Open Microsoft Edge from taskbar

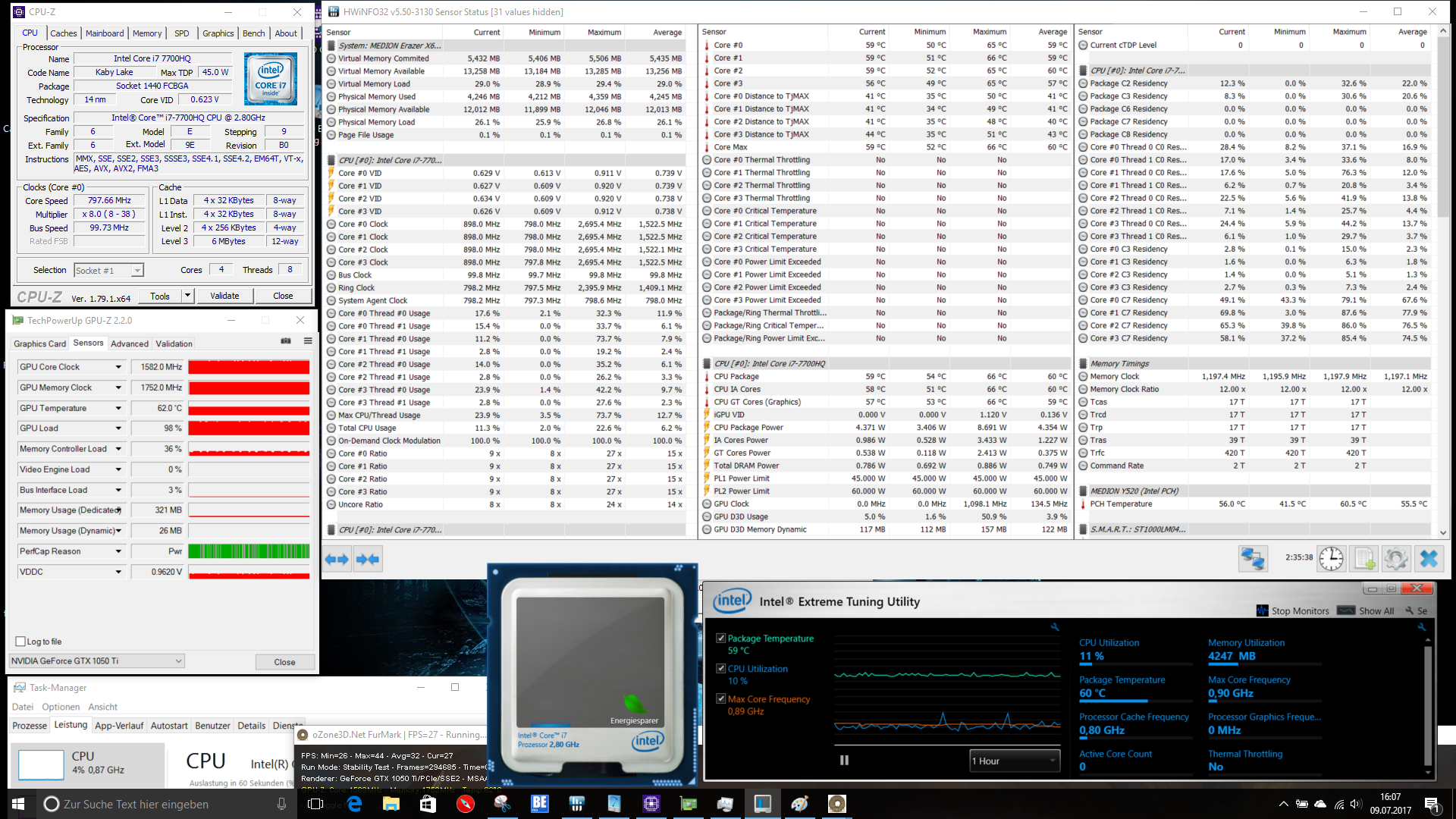point(354,804)
